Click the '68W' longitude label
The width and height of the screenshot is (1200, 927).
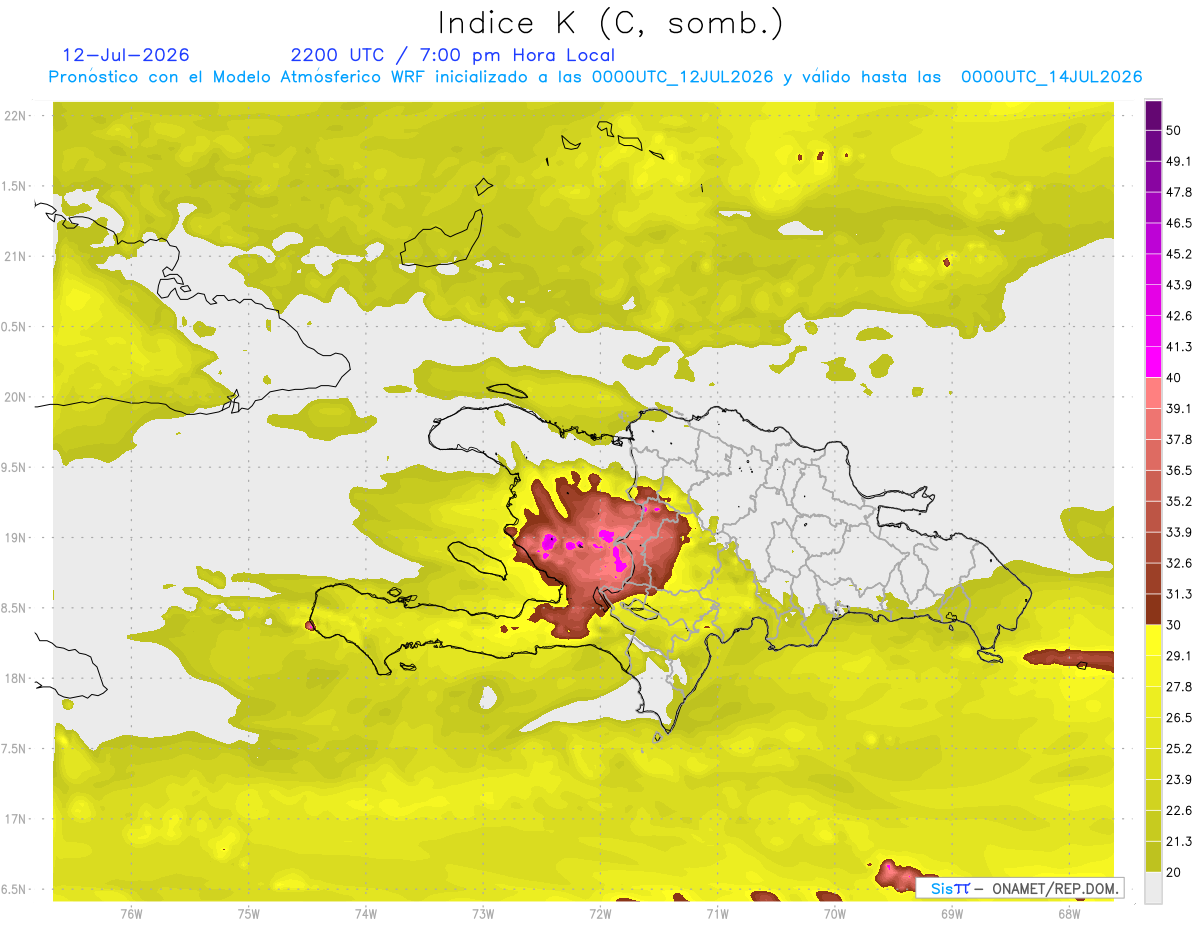[1069, 914]
